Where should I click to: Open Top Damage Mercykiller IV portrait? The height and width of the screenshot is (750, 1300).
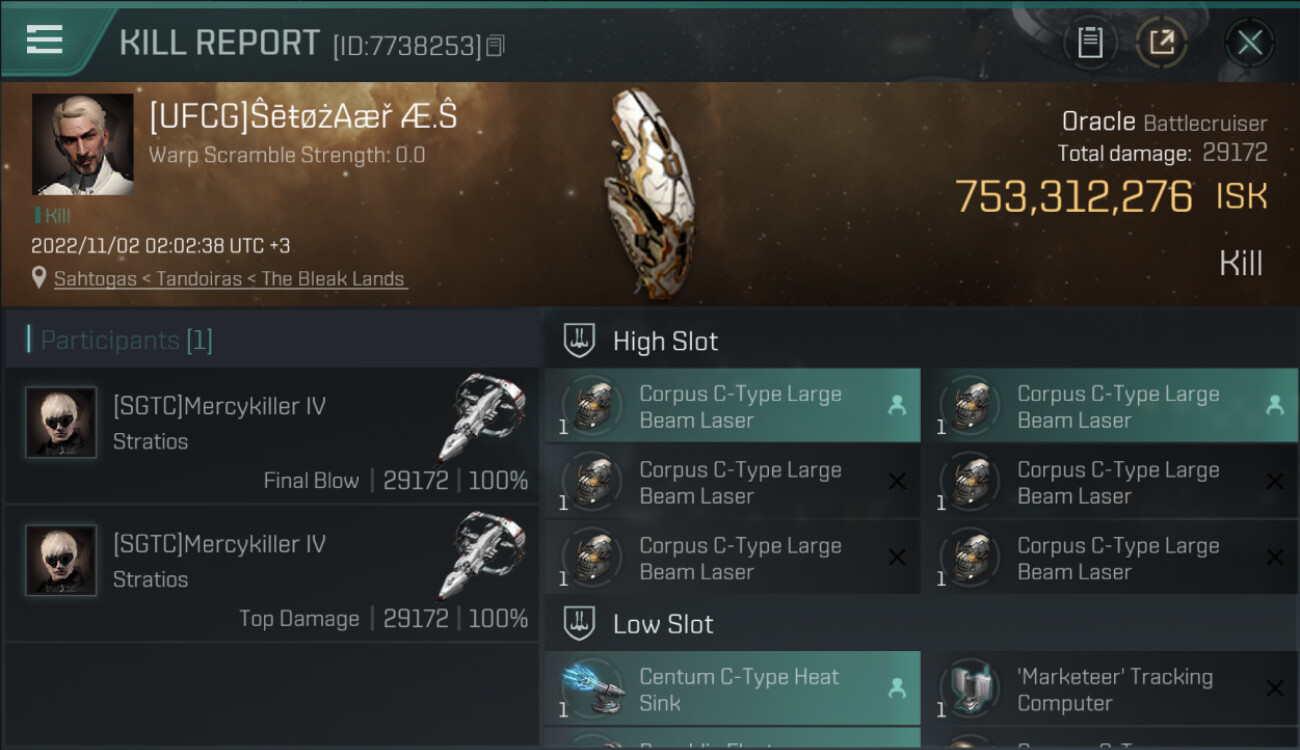tap(61, 561)
